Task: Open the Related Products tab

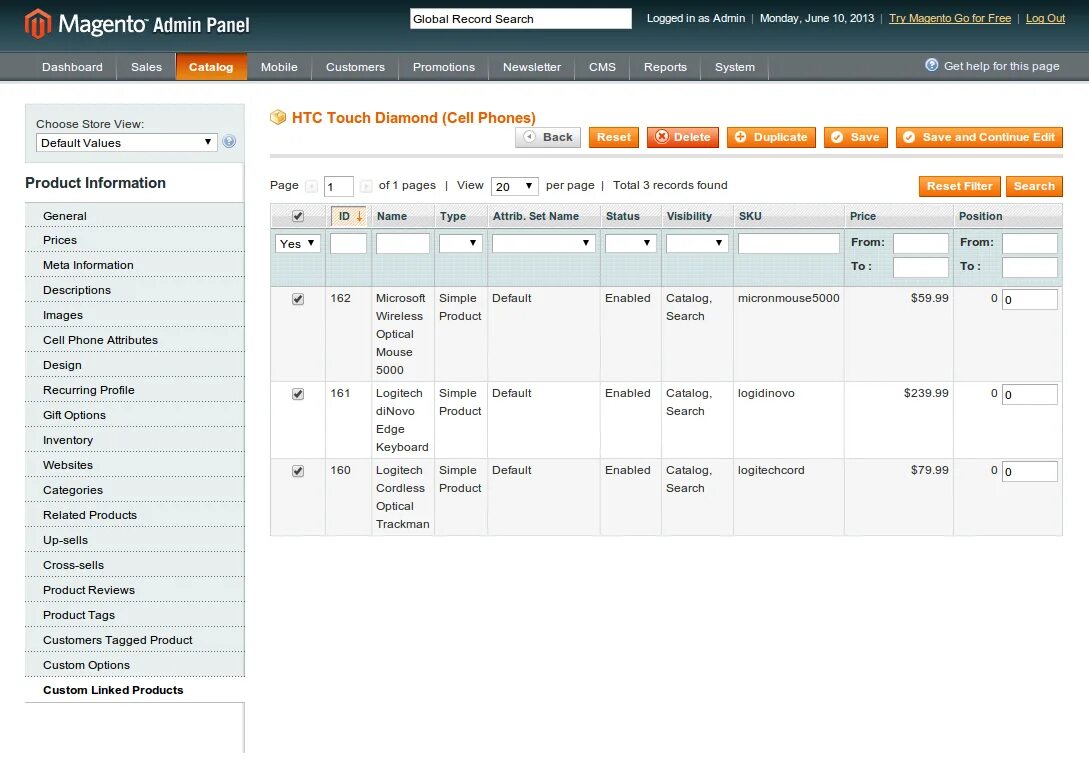Action: [90, 515]
